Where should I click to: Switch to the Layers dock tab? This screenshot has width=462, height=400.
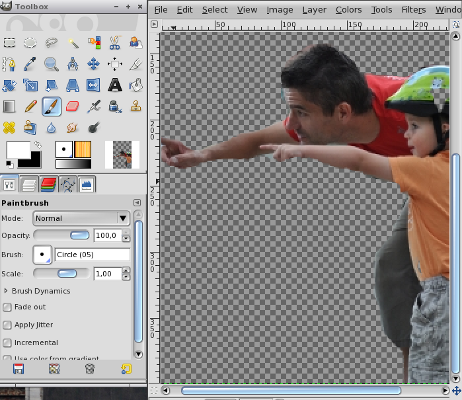29,184
